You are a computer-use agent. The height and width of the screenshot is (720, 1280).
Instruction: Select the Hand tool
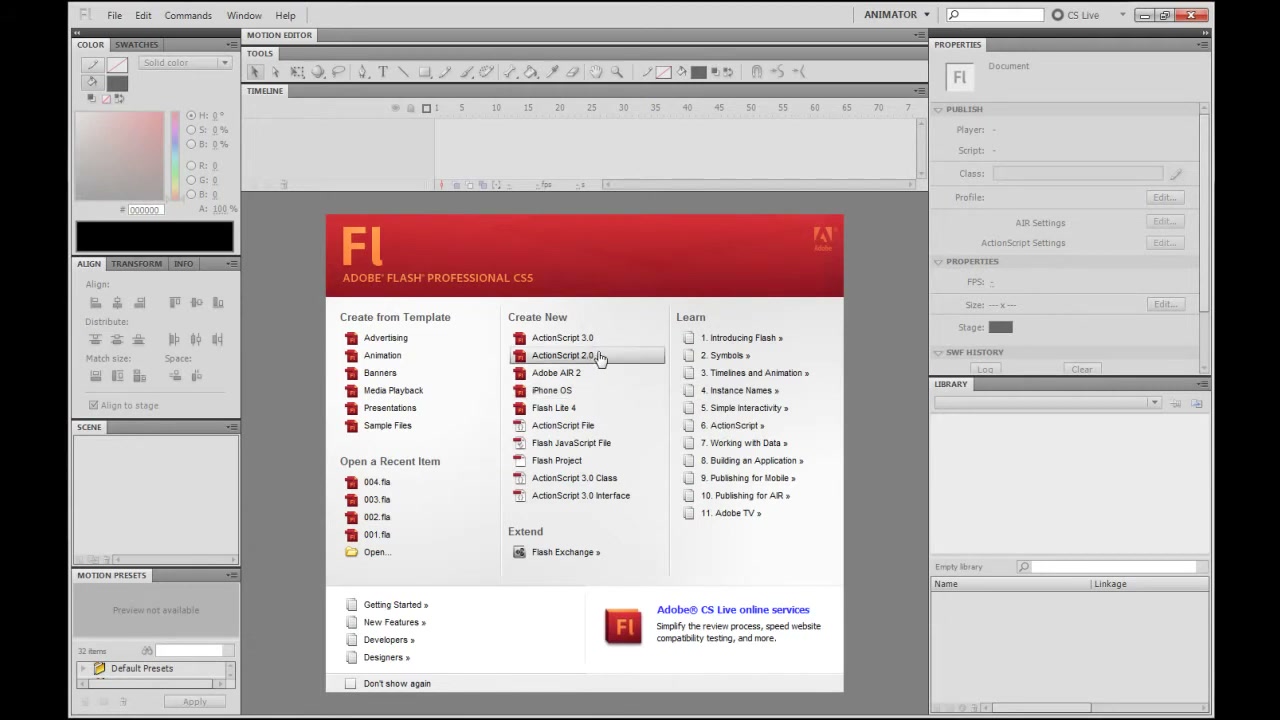click(597, 72)
